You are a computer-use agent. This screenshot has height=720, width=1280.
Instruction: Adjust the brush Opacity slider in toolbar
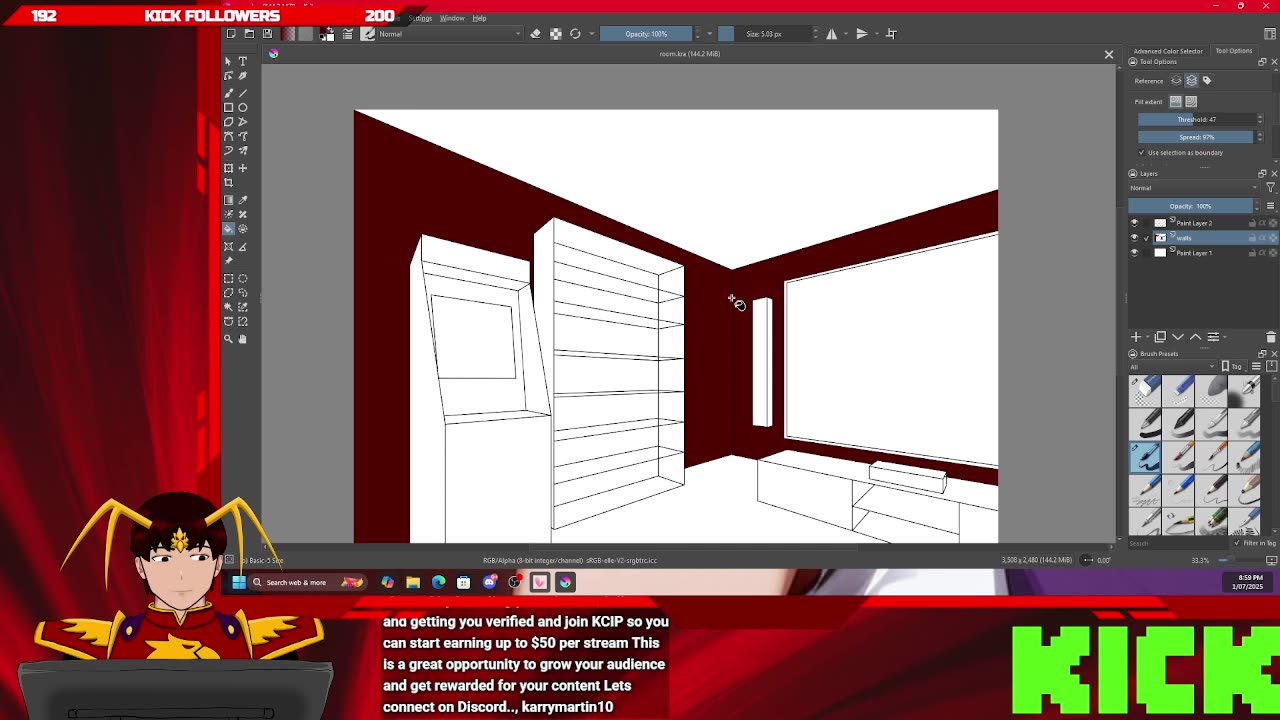646,34
